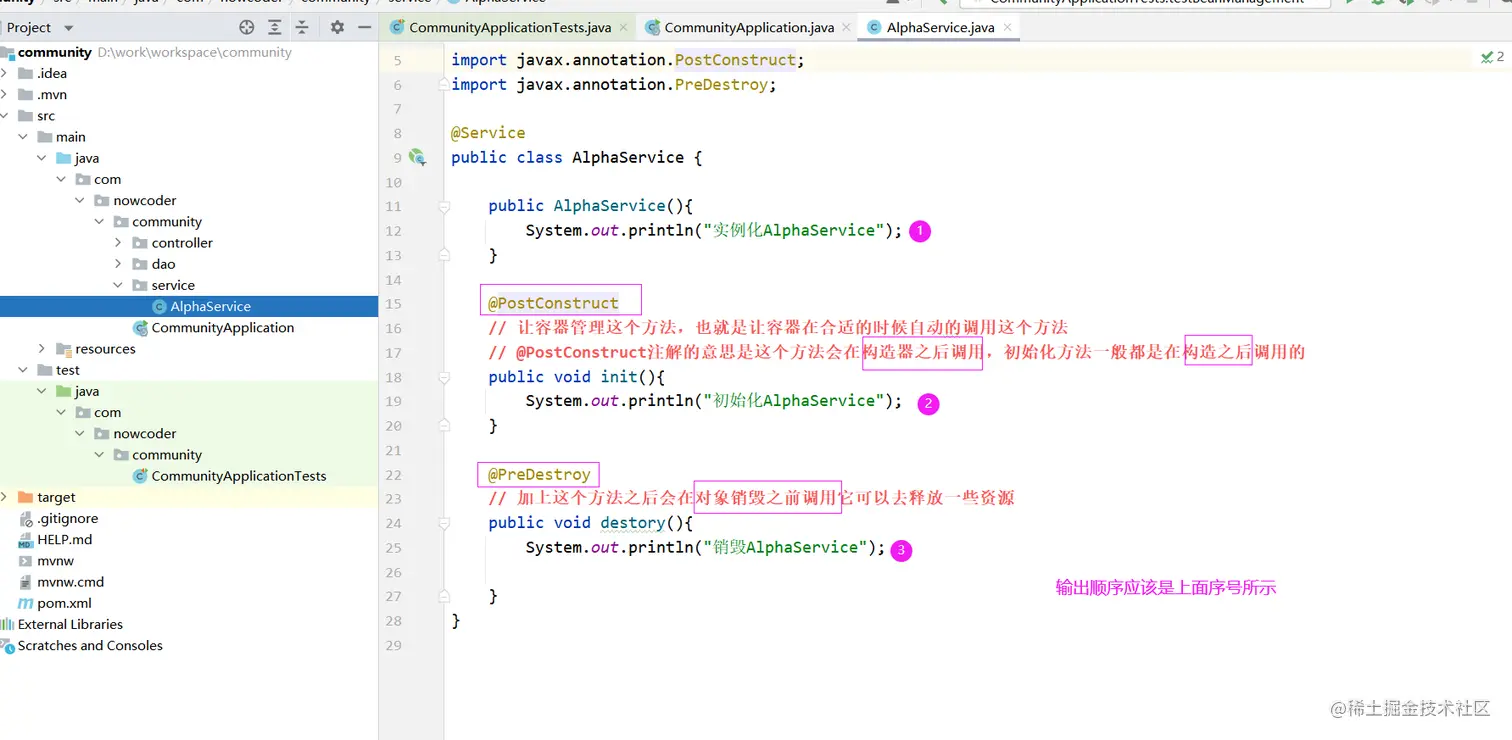Image resolution: width=1512 pixels, height=740 pixels.
Task: Collapse the src folder arrow
Action: 4,116
